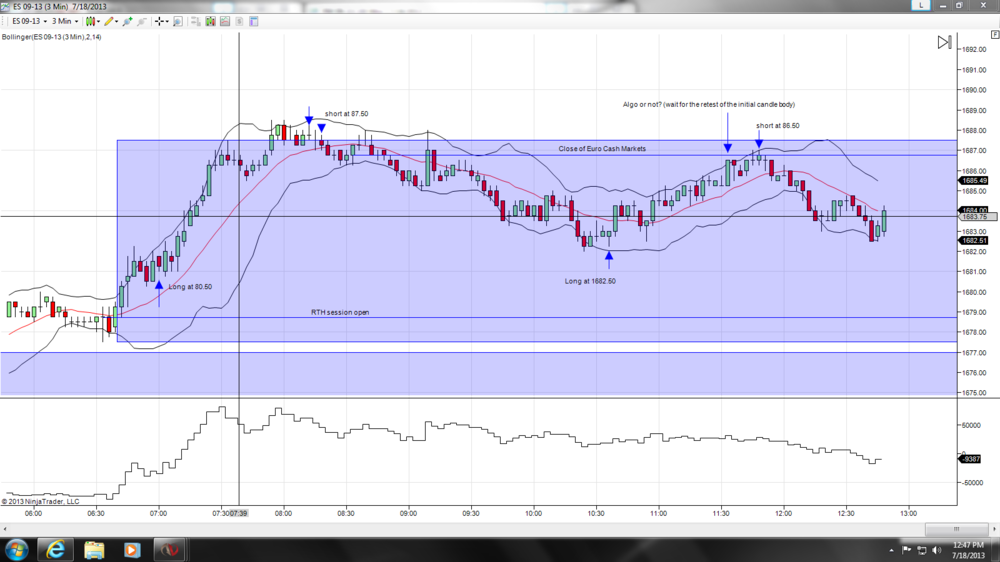
Task: Click the scrollbar right arrow
Action: pyautogui.click(x=994, y=529)
